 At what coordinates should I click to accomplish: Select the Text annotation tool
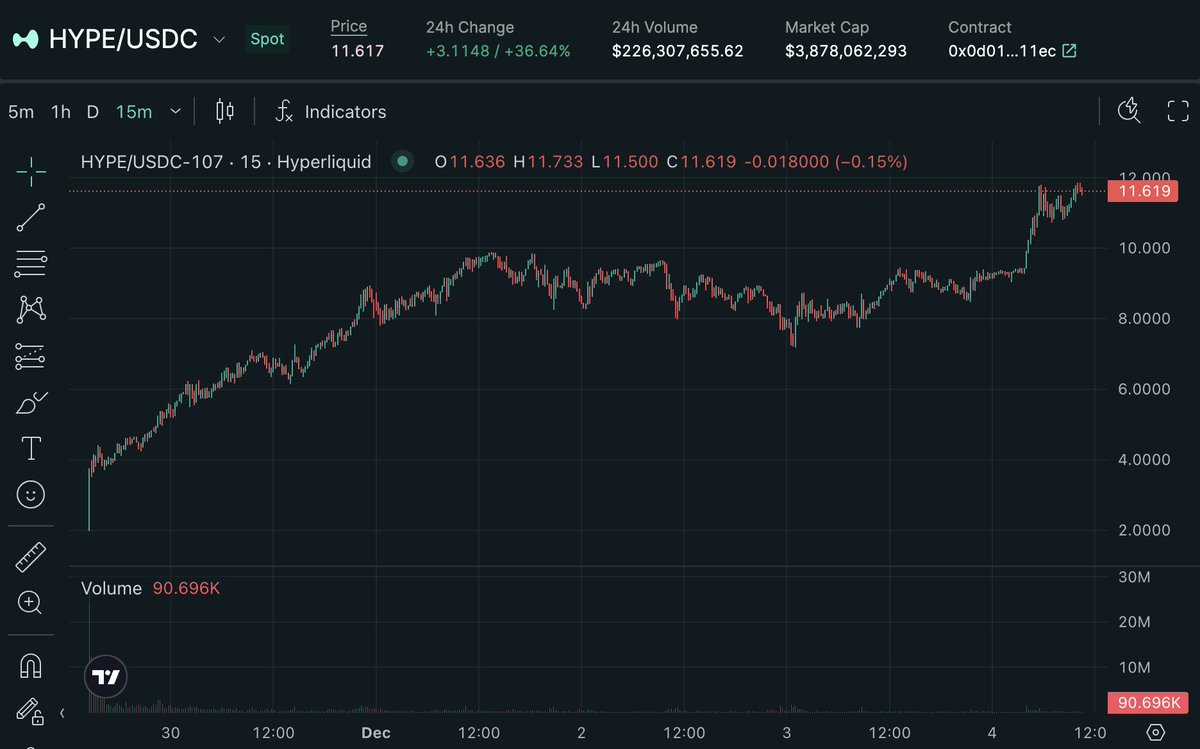click(x=31, y=449)
